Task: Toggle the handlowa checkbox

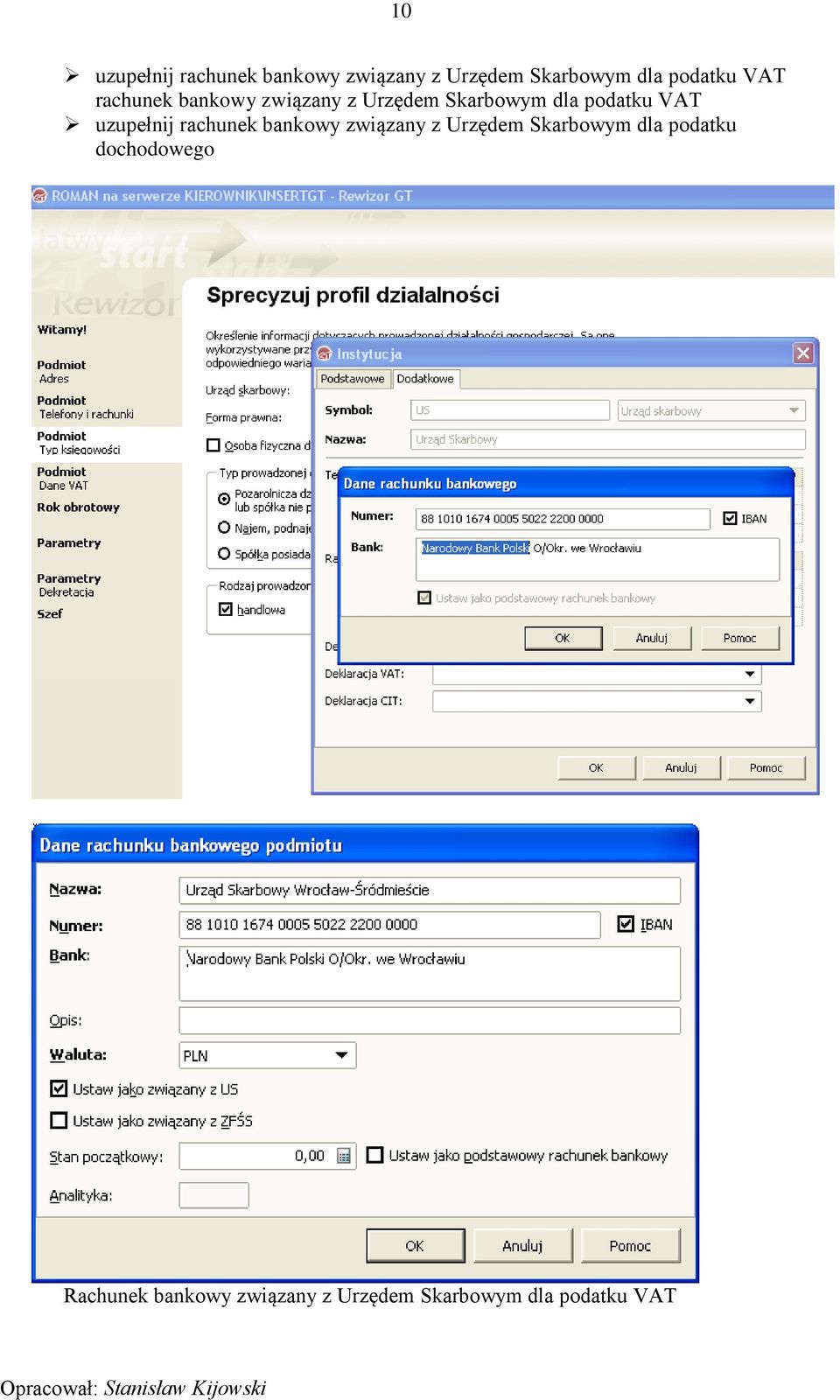Action: pos(226,610)
